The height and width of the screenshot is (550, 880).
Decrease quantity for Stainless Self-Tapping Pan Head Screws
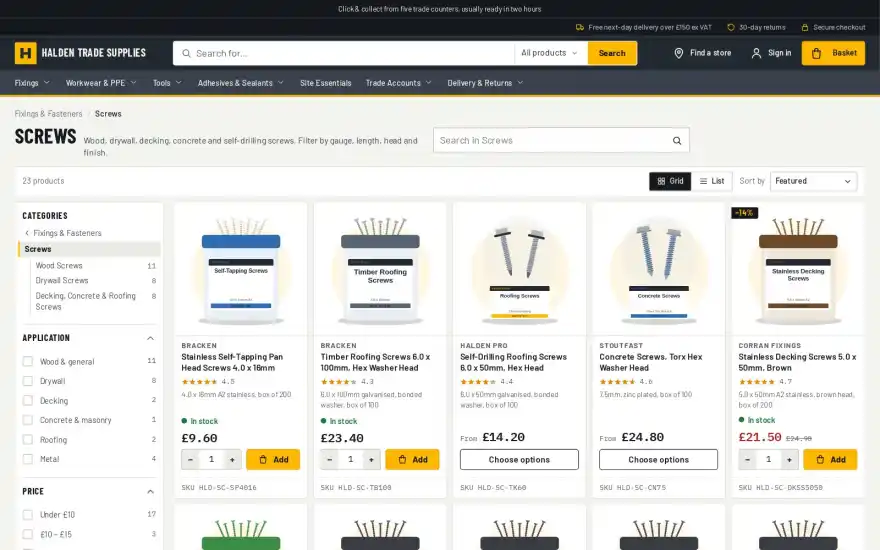[x=190, y=460]
